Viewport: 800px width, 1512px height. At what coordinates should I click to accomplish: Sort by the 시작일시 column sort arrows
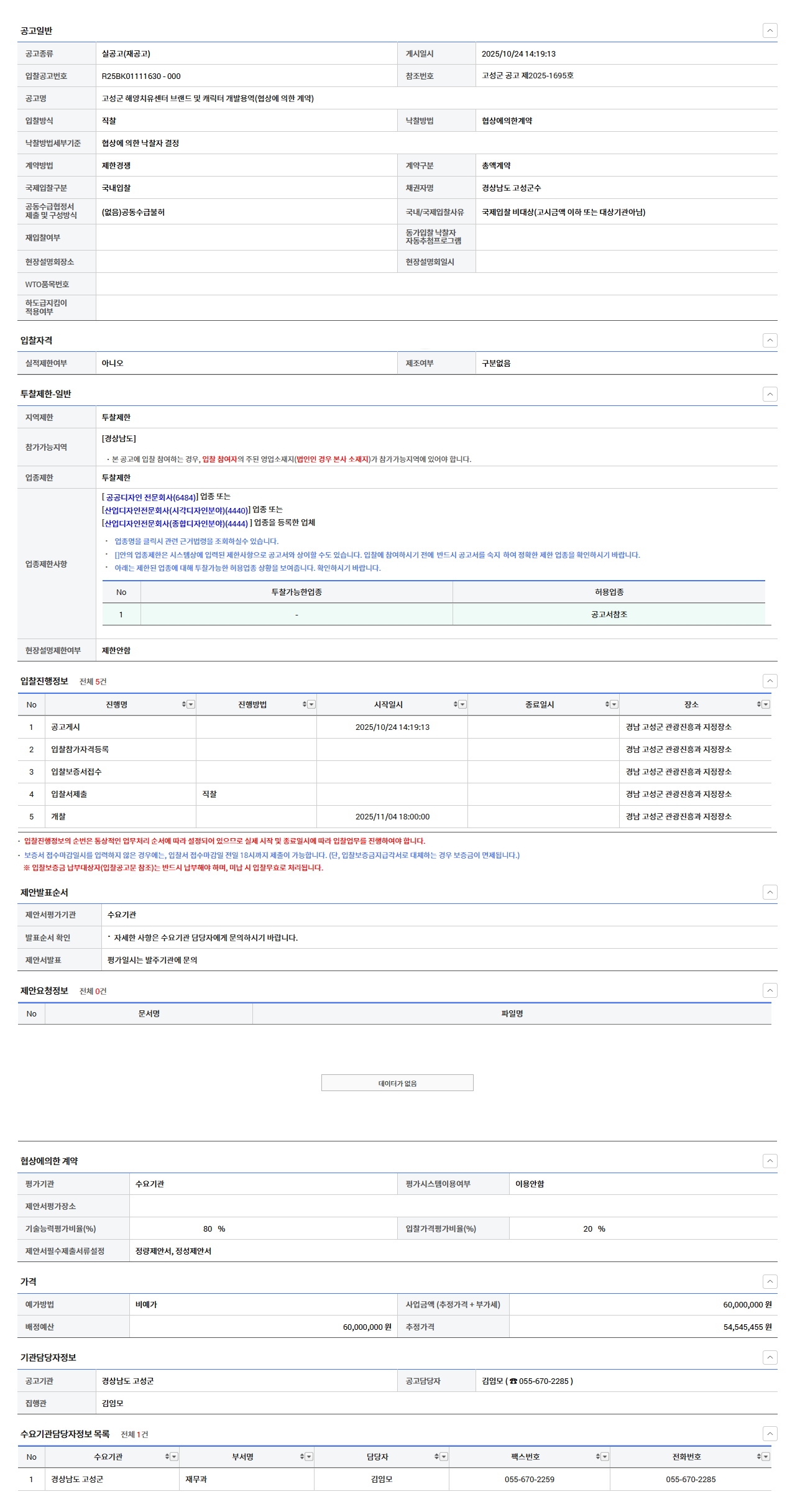pyautogui.click(x=456, y=704)
